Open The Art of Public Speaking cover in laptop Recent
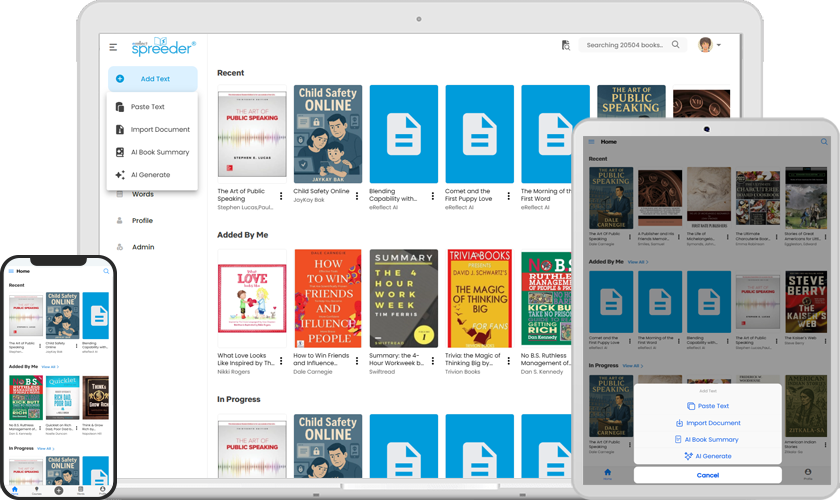Image resolution: width=840 pixels, height=500 pixels. [252, 134]
